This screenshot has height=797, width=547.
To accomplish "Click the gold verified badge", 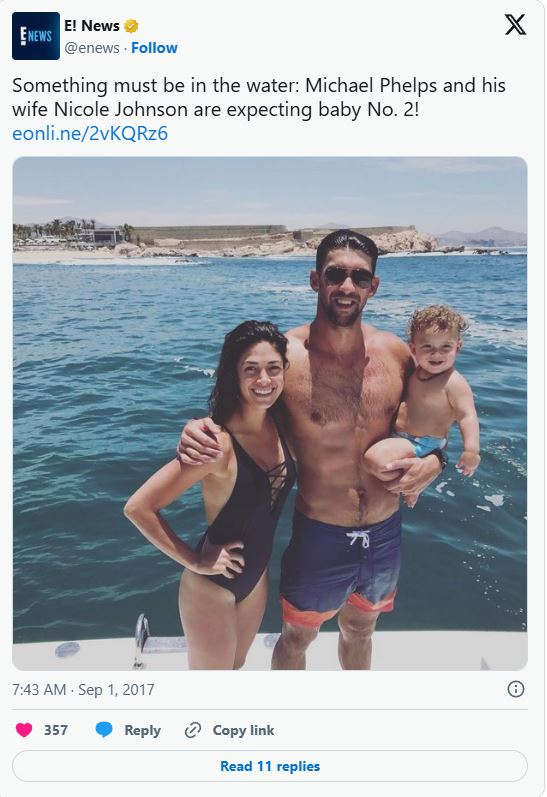I will (131, 25).
